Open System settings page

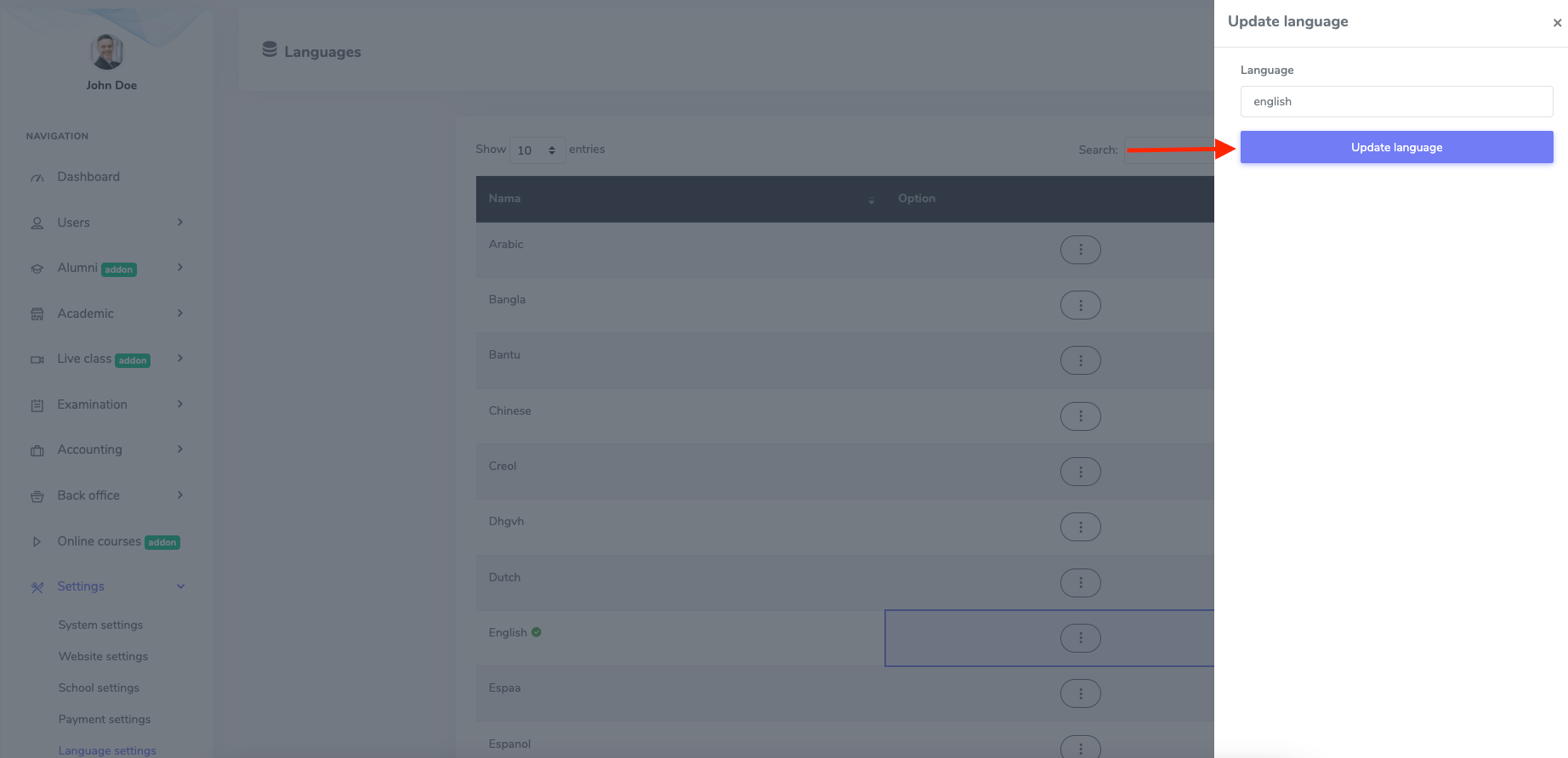(100, 625)
